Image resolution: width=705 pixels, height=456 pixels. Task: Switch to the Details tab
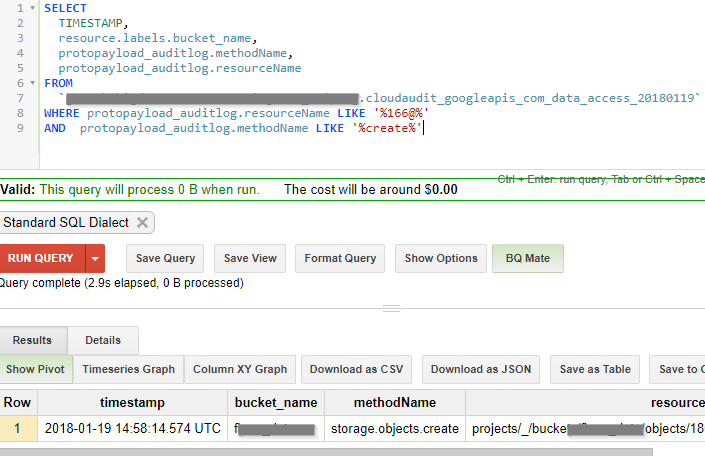tap(103, 340)
